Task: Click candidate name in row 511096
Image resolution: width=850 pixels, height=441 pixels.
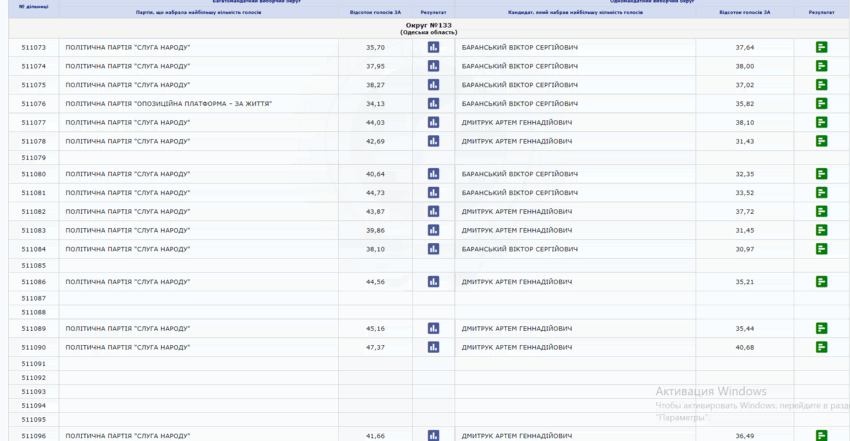Action: [517, 436]
